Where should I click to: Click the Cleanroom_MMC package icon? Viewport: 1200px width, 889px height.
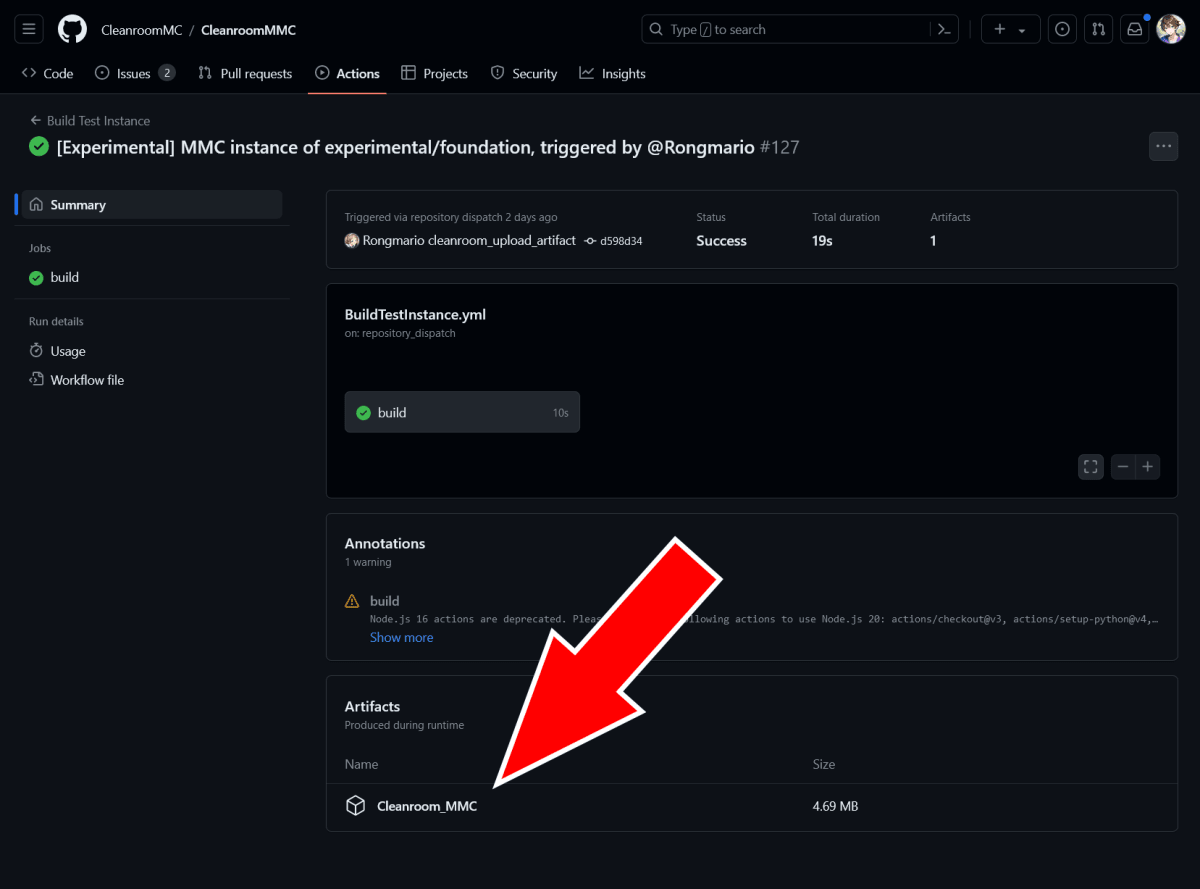[x=355, y=806]
